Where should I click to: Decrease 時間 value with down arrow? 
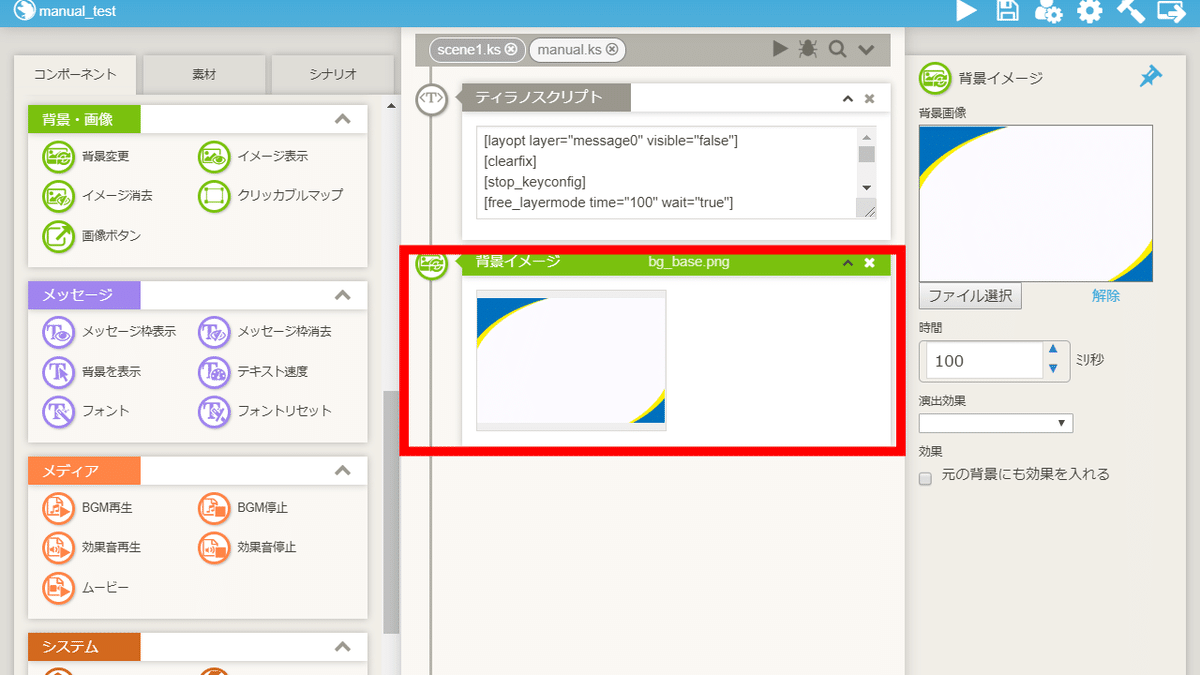(x=1052, y=369)
